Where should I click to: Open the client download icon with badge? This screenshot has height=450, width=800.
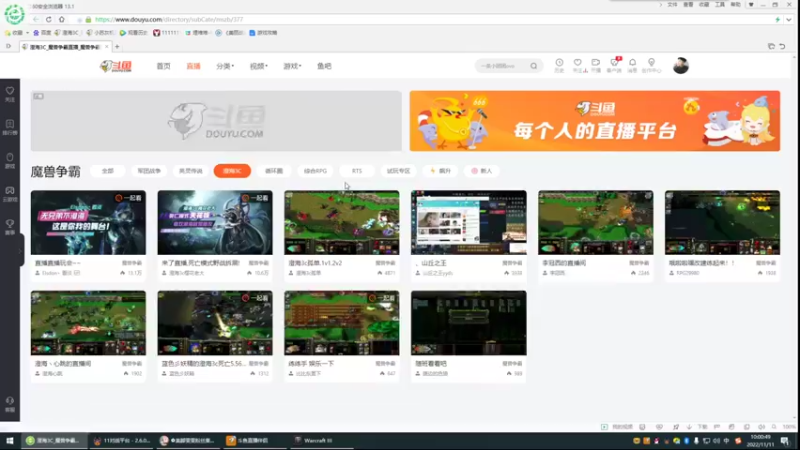(x=614, y=65)
